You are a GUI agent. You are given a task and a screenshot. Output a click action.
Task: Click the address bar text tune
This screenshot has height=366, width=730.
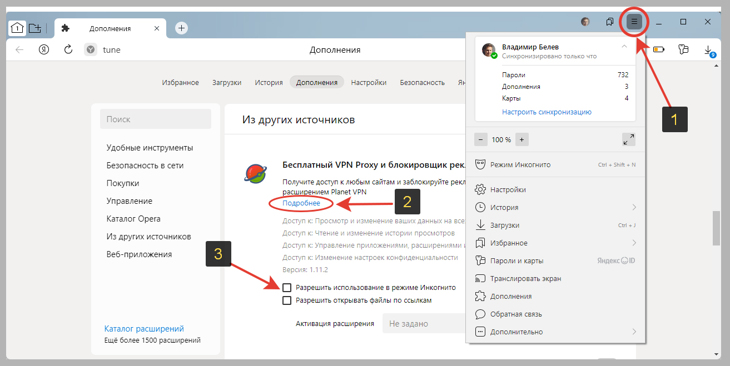[111, 50]
